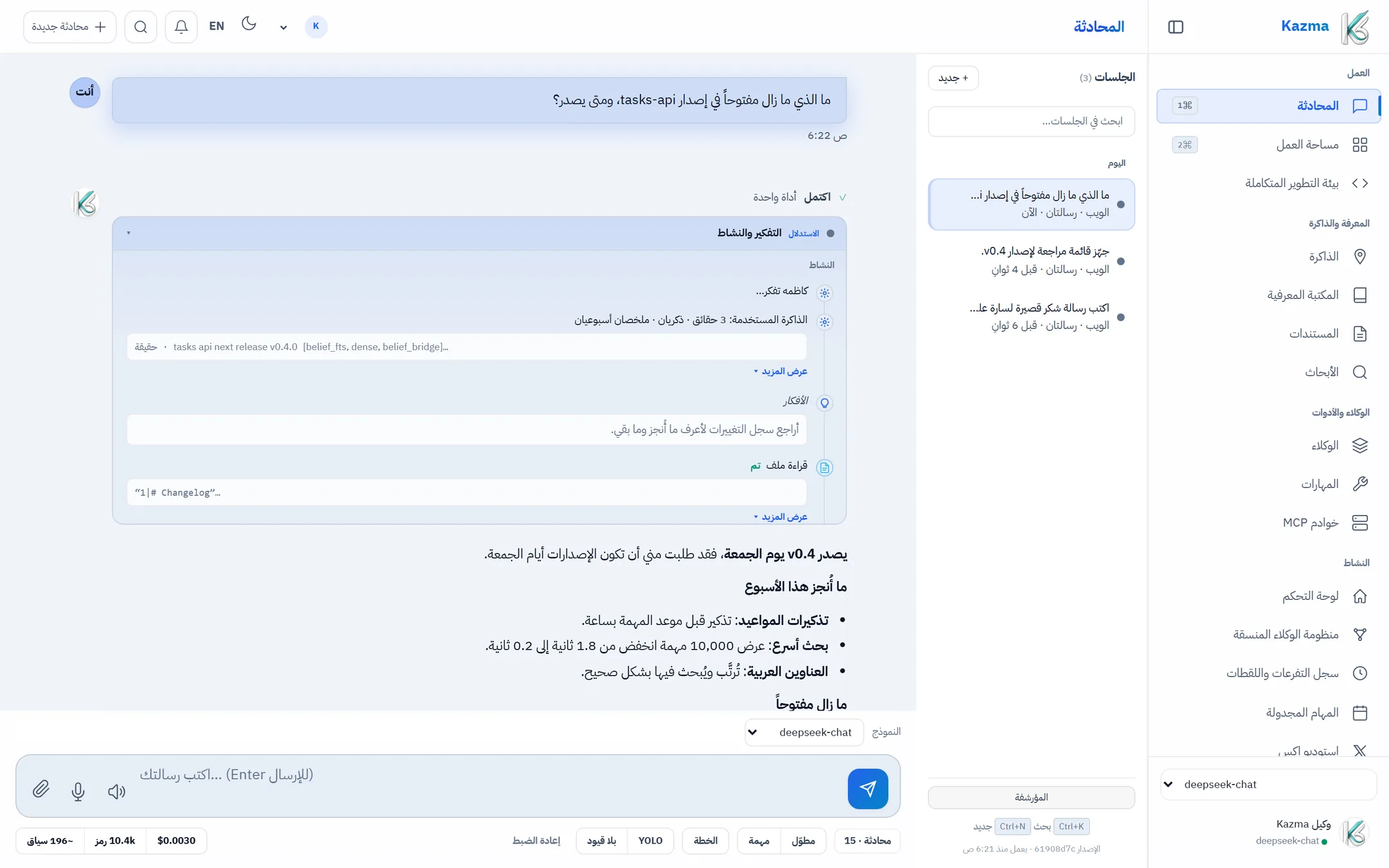This screenshot has width=1389, height=868.
Task: Open خوادم MCP servers page
Action: [1268, 523]
